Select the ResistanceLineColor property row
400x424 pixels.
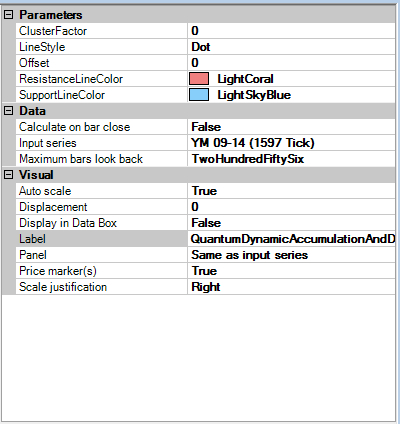click(205, 79)
